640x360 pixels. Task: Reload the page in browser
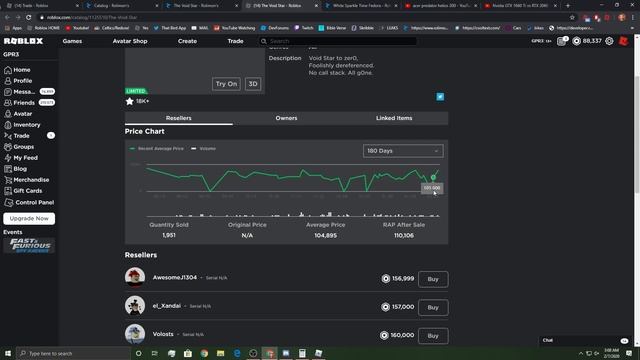coord(29,18)
